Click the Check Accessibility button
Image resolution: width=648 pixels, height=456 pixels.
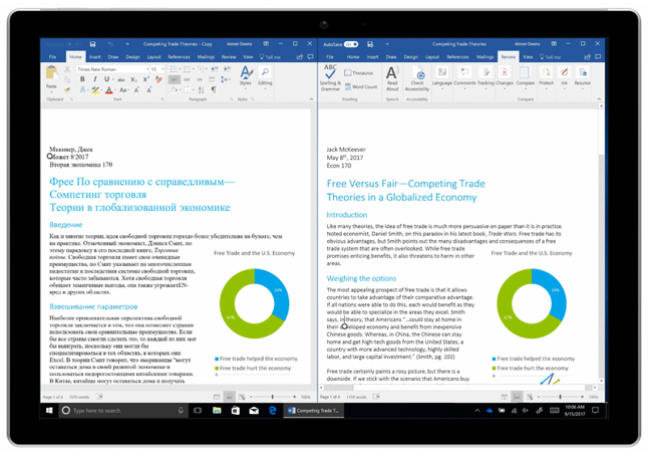point(417,78)
